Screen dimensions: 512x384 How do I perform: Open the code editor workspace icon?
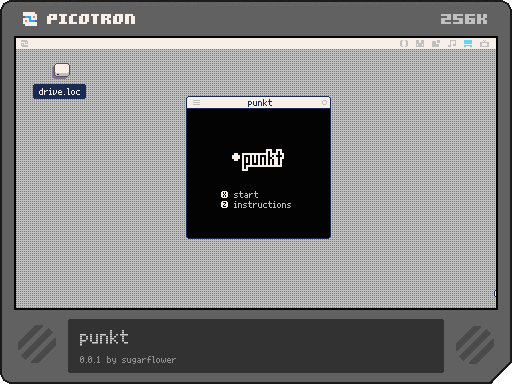(x=404, y=44)
